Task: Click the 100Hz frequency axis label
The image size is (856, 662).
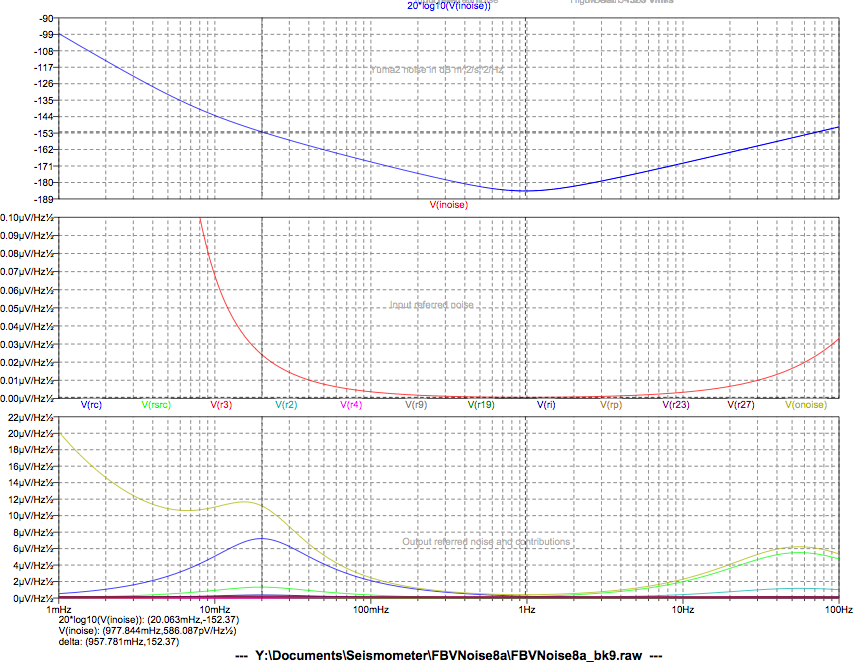Action: [x=839, y=610]
